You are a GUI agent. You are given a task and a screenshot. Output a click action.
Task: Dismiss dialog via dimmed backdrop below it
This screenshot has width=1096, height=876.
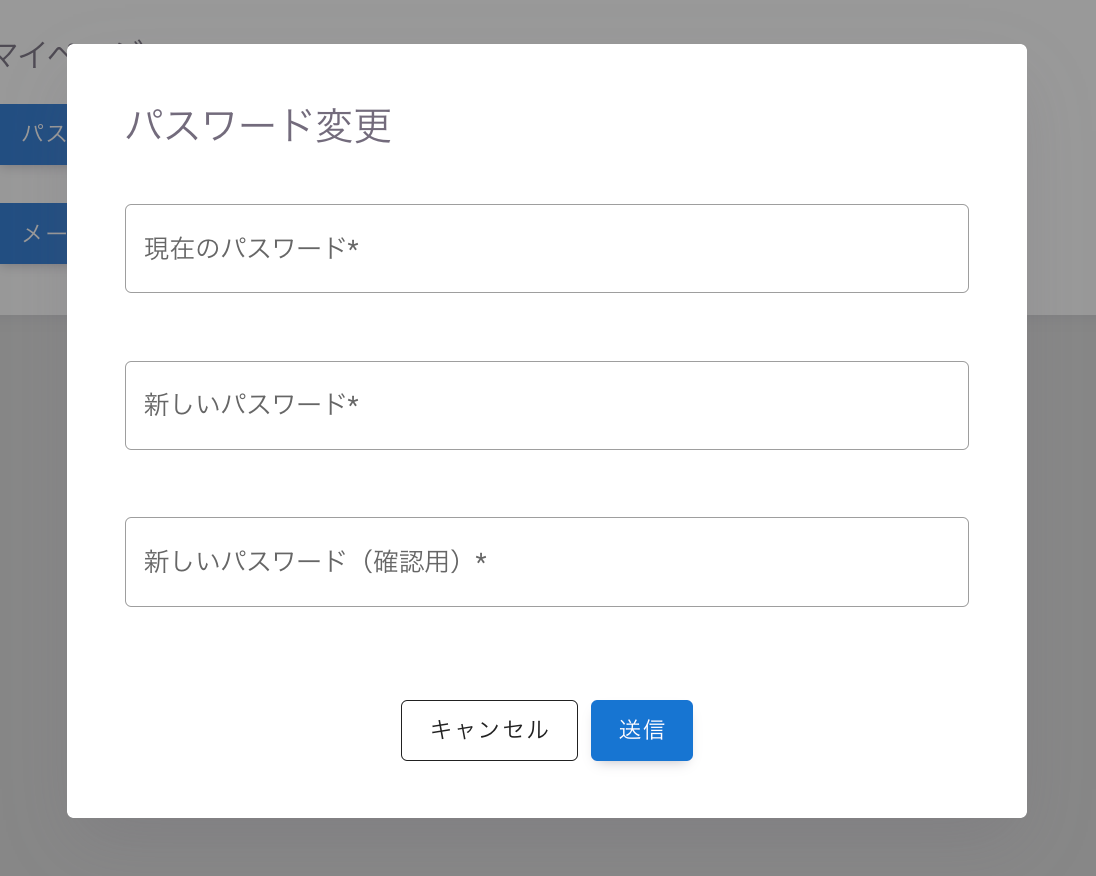point(548,848)
